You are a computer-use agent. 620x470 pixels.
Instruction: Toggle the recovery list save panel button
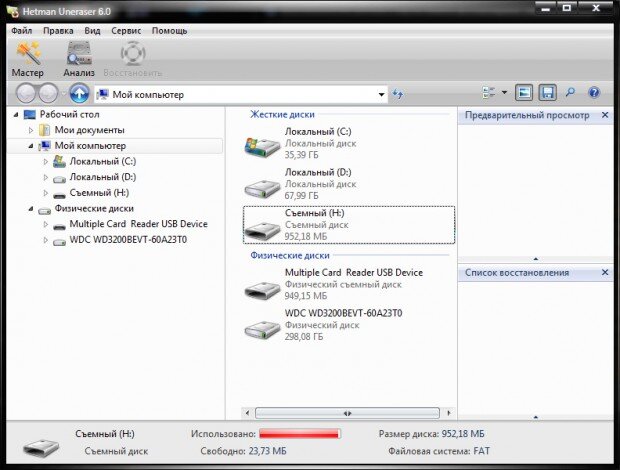[548, 93]
